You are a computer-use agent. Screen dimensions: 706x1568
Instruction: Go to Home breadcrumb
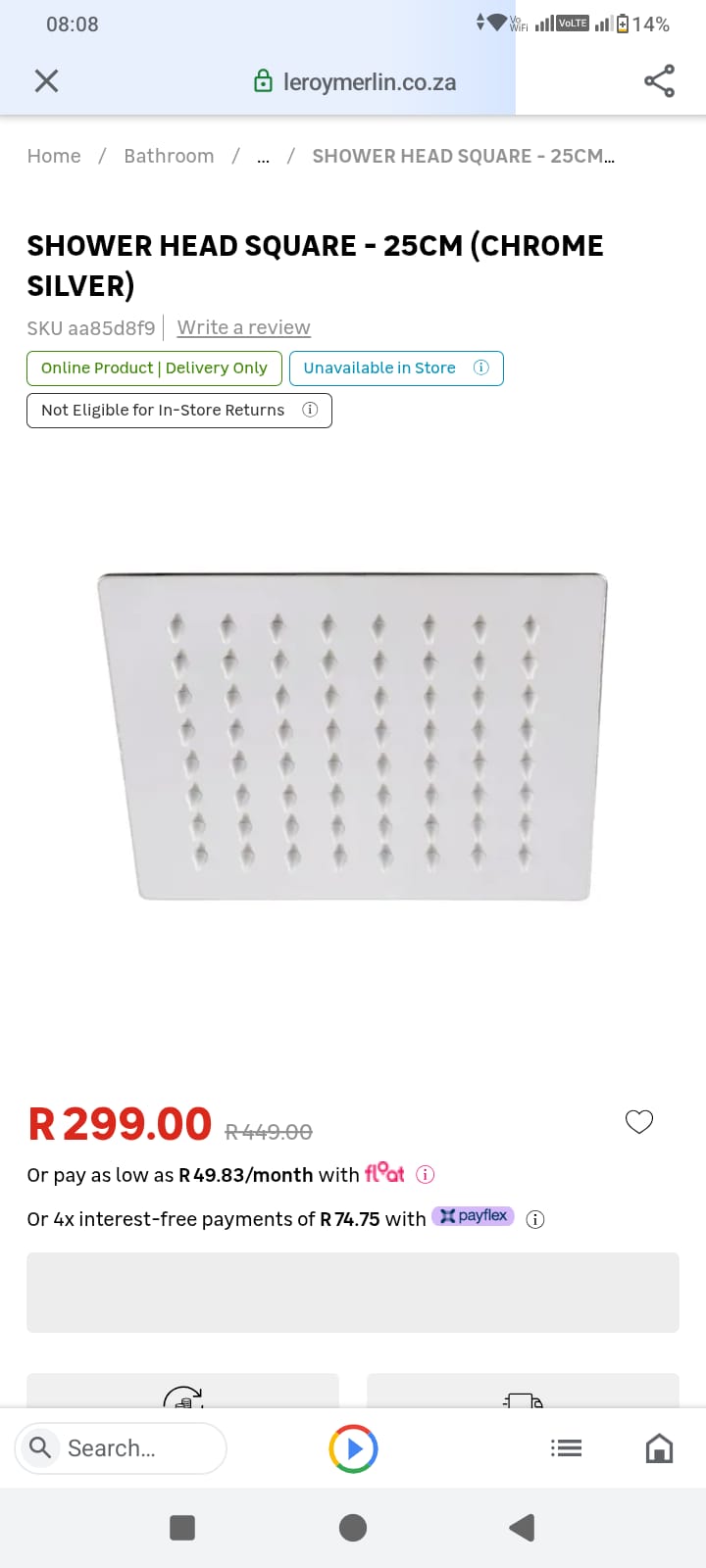54,156
